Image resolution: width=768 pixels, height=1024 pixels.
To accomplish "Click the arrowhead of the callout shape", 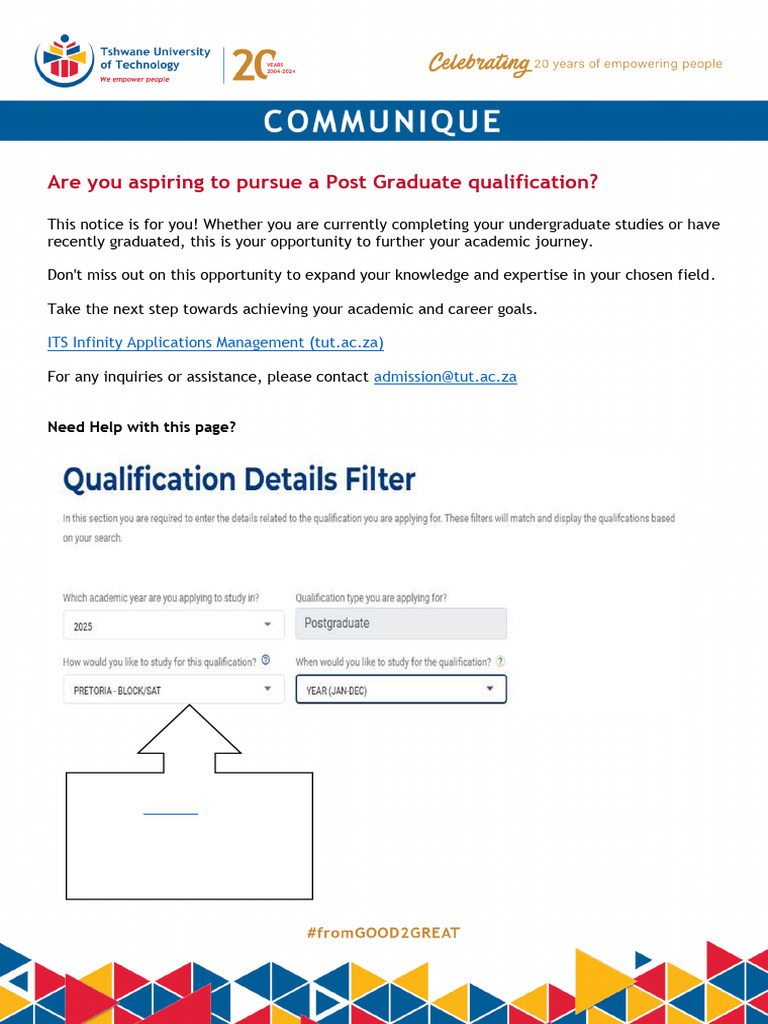I will click(x=189, y=729).
